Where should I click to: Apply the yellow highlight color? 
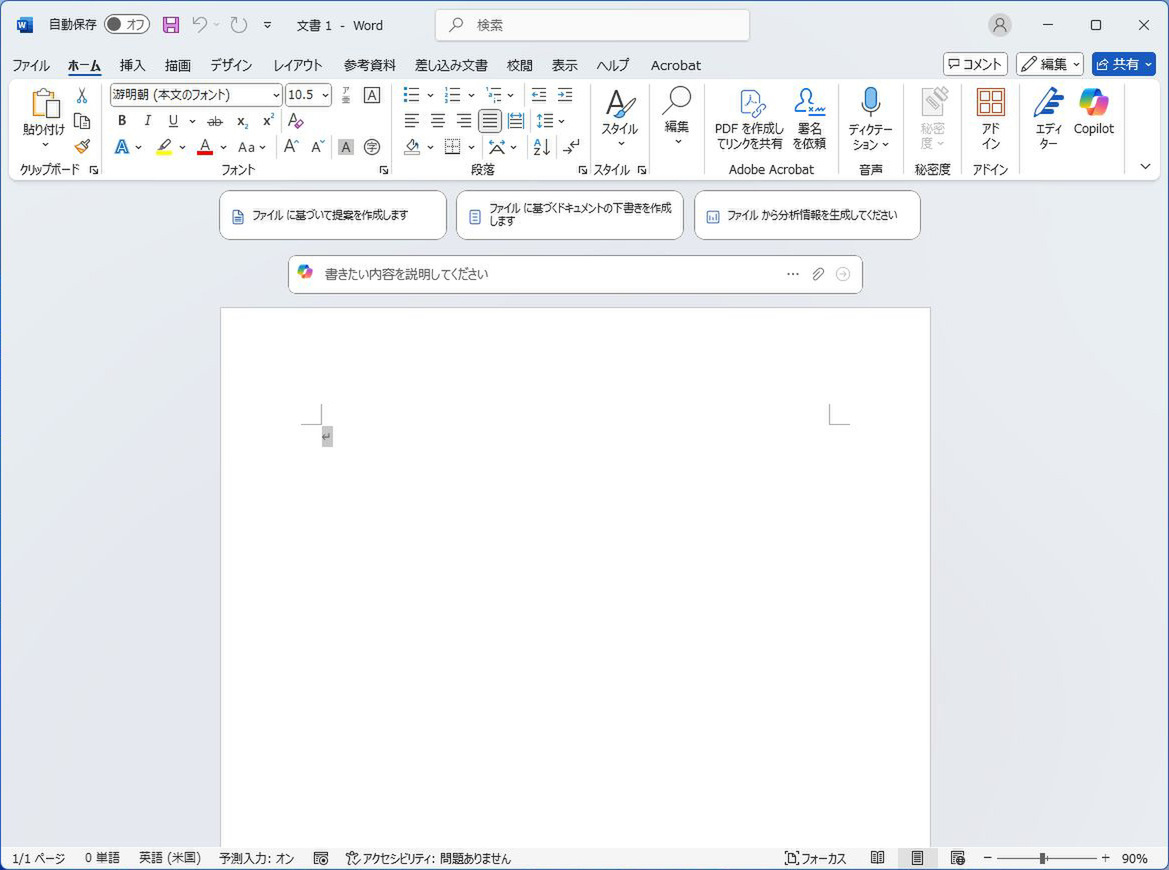click(165, 147)
